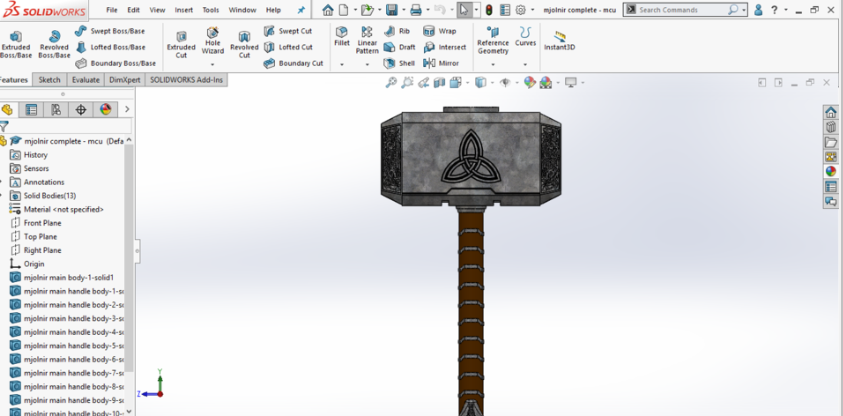Switch to the DimXpert tab
The height and width of the screenshot is (416, 843).
click(125, 80)
